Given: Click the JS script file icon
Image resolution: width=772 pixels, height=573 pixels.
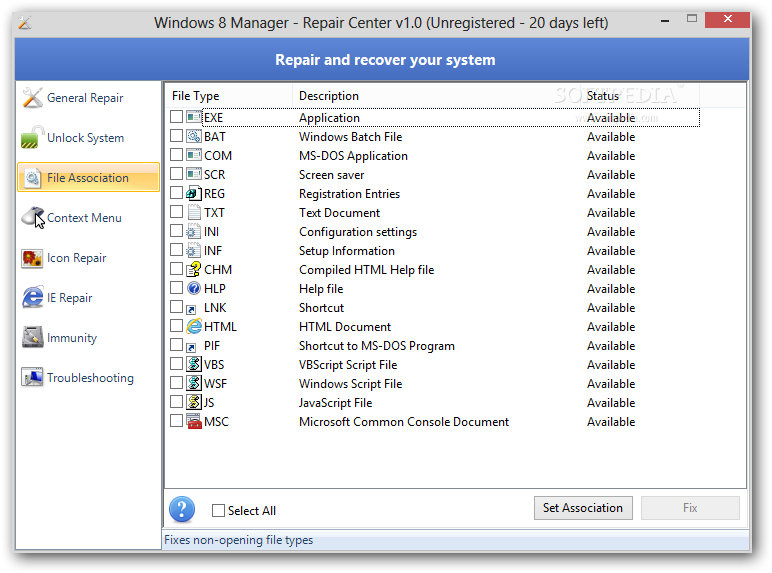Looking at the screenshot, I should [x=194, y=402].
